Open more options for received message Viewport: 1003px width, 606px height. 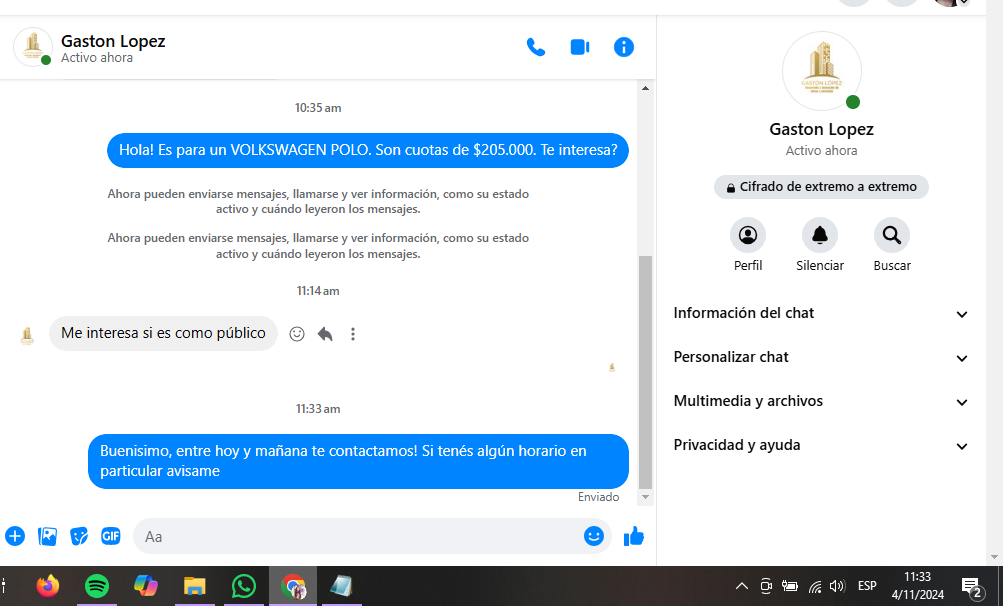coord(353,334)
